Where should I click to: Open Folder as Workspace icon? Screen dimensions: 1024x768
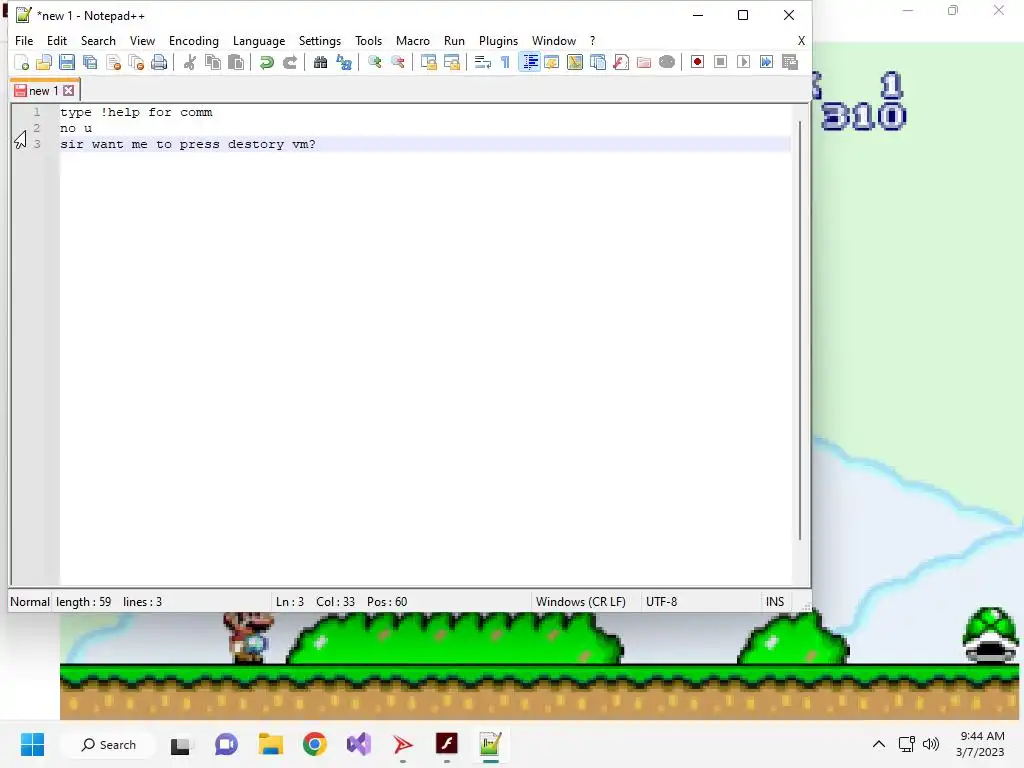coord(644,63)
